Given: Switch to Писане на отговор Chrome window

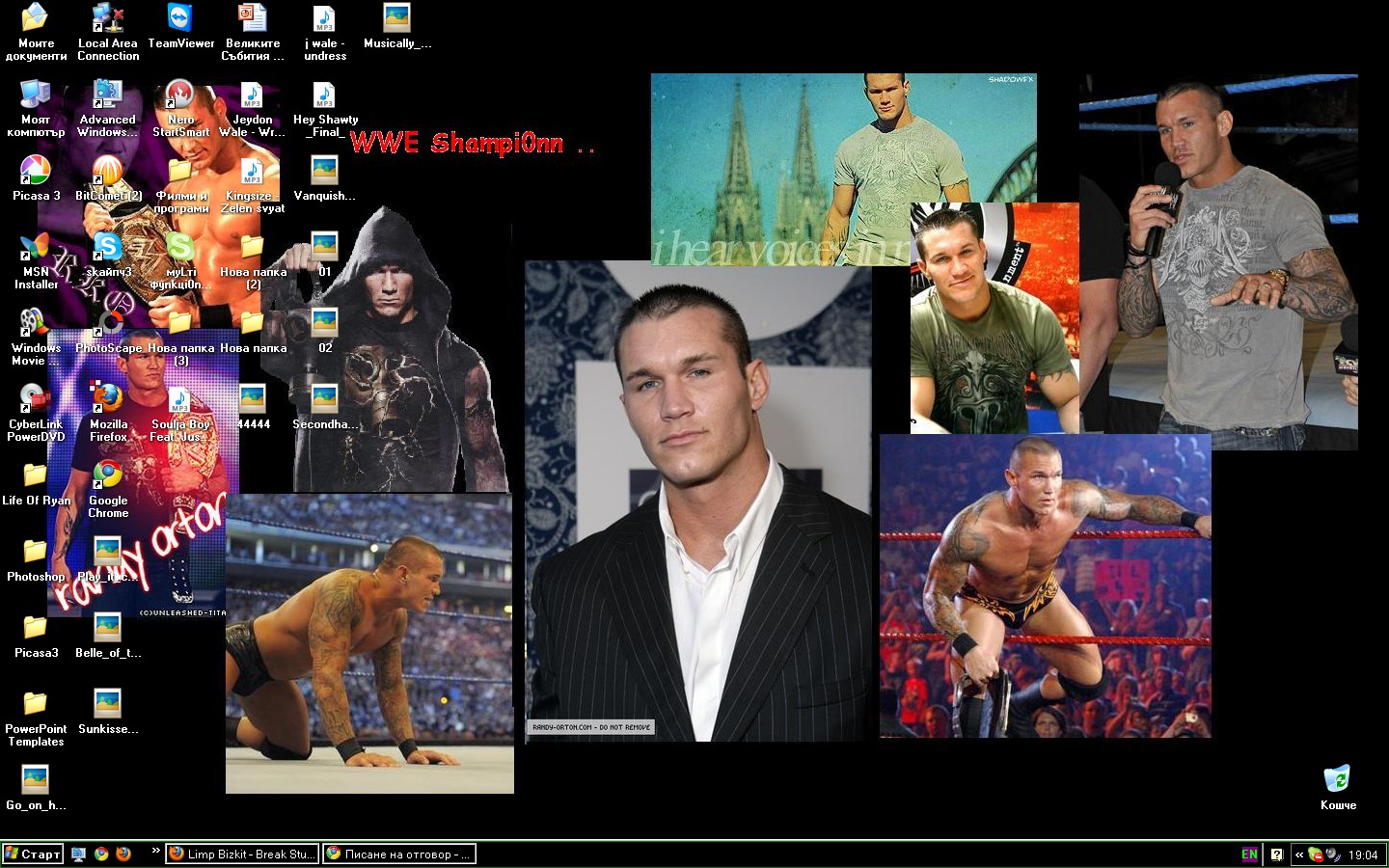Looking at the screenshot, I should tap(399, 854).
